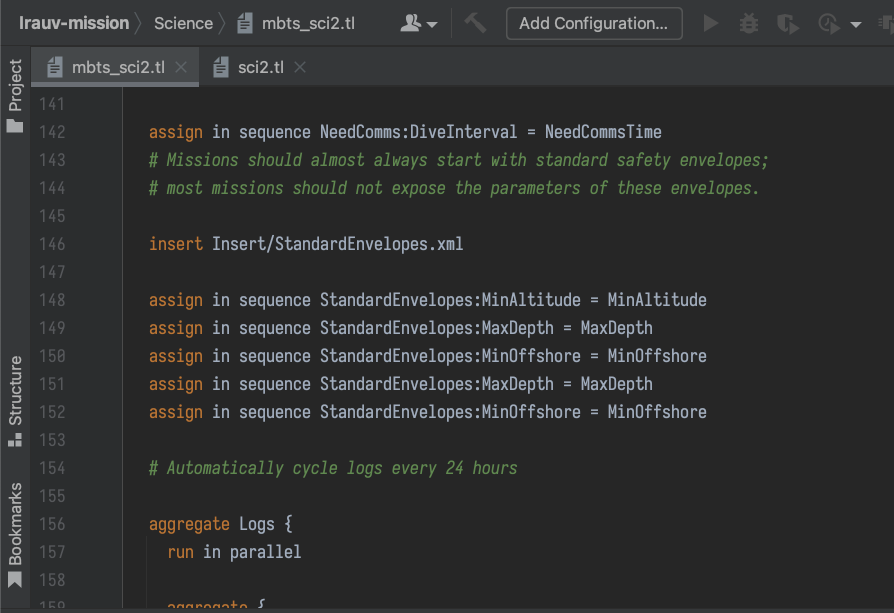Select the mbts_sci2.tl editor tab
The image size is (894, 613).
pos(117,67)
